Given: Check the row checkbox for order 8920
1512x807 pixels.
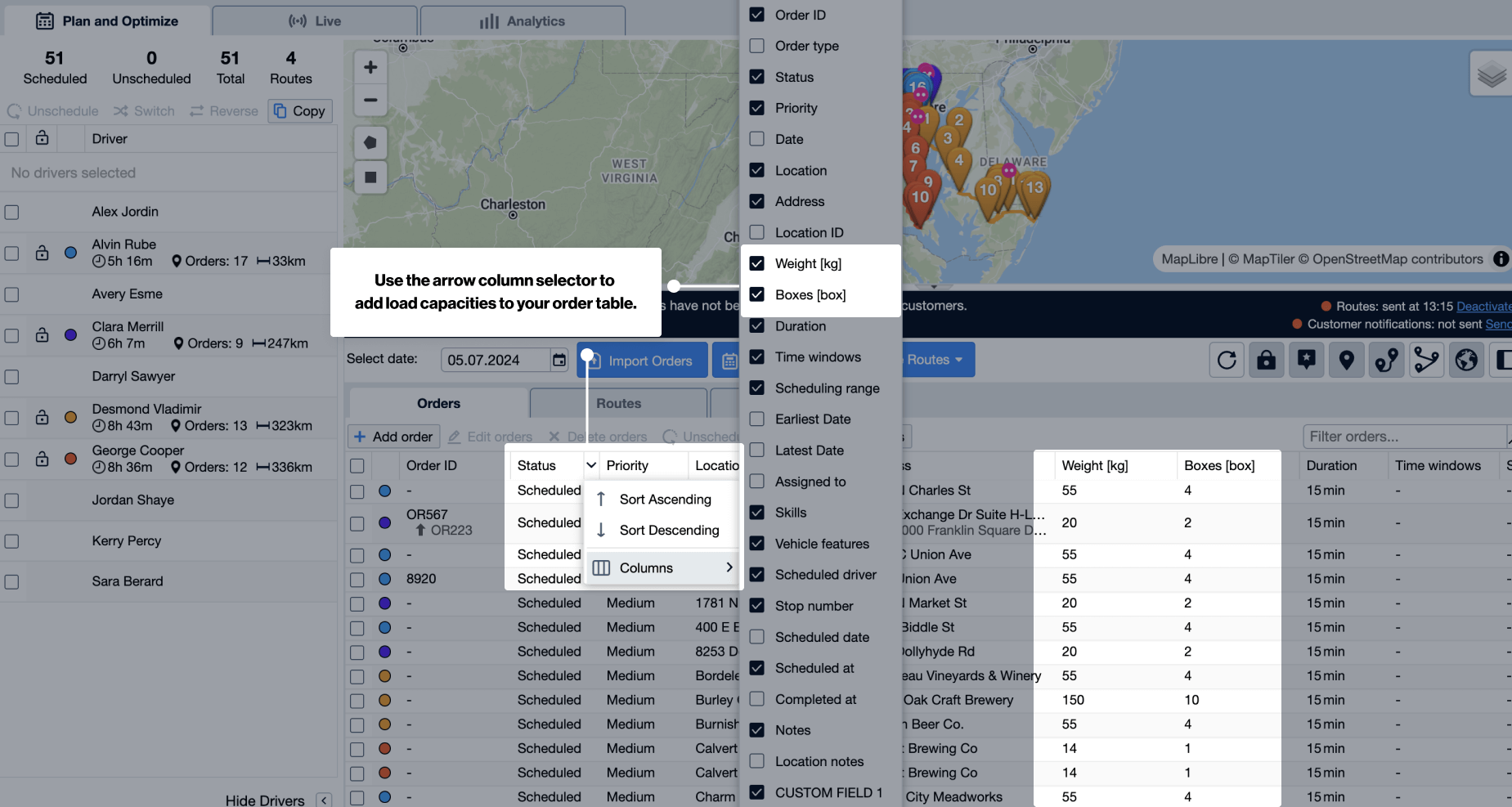Looking at the screenshot, I should click(x=357, y=579).
